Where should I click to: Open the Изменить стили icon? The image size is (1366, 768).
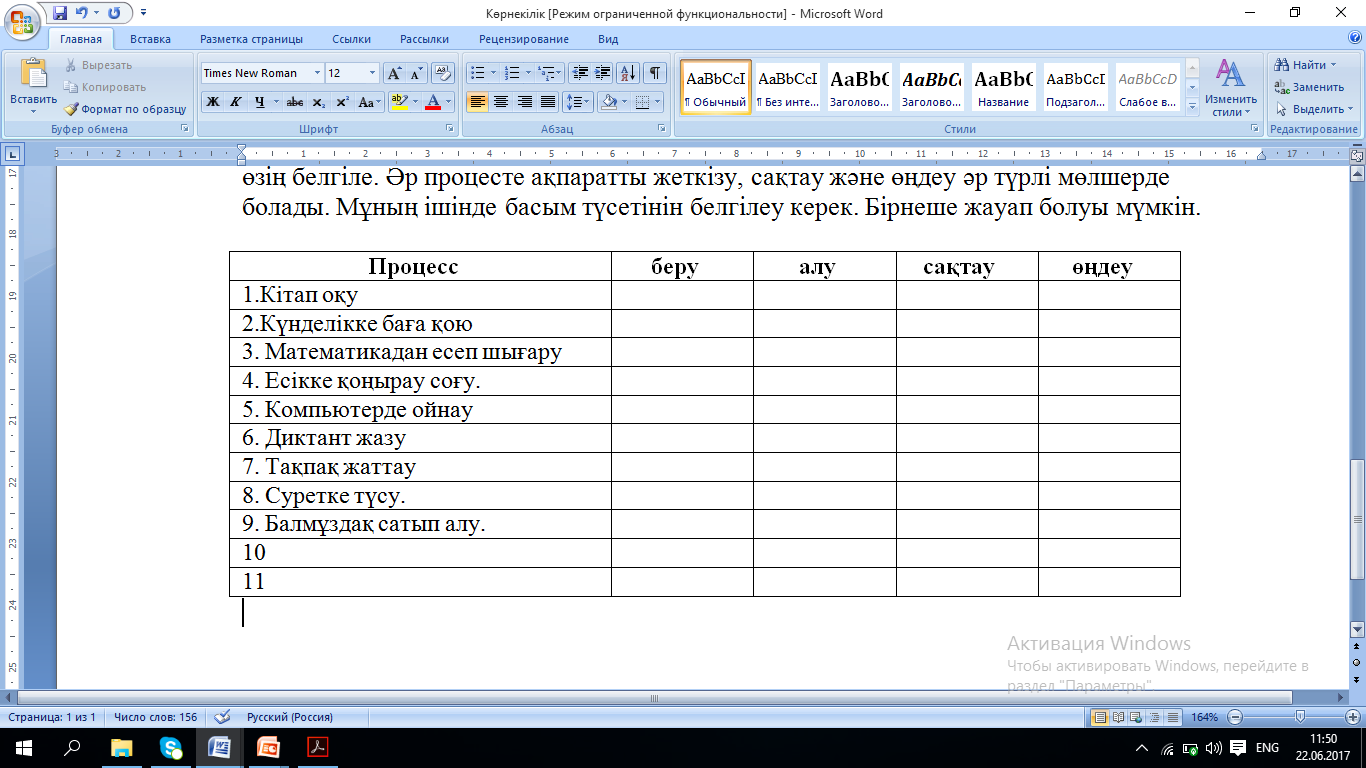(x=1231, y=88)
